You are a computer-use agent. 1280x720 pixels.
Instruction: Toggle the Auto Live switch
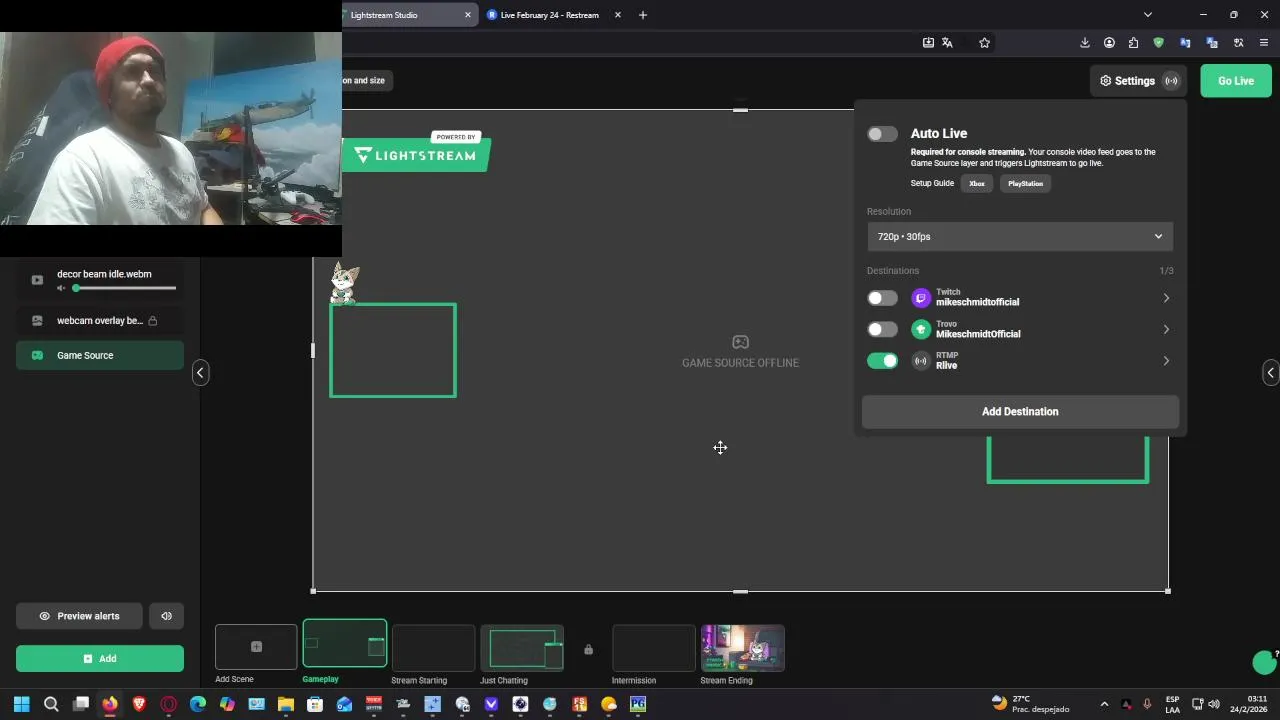882,134
